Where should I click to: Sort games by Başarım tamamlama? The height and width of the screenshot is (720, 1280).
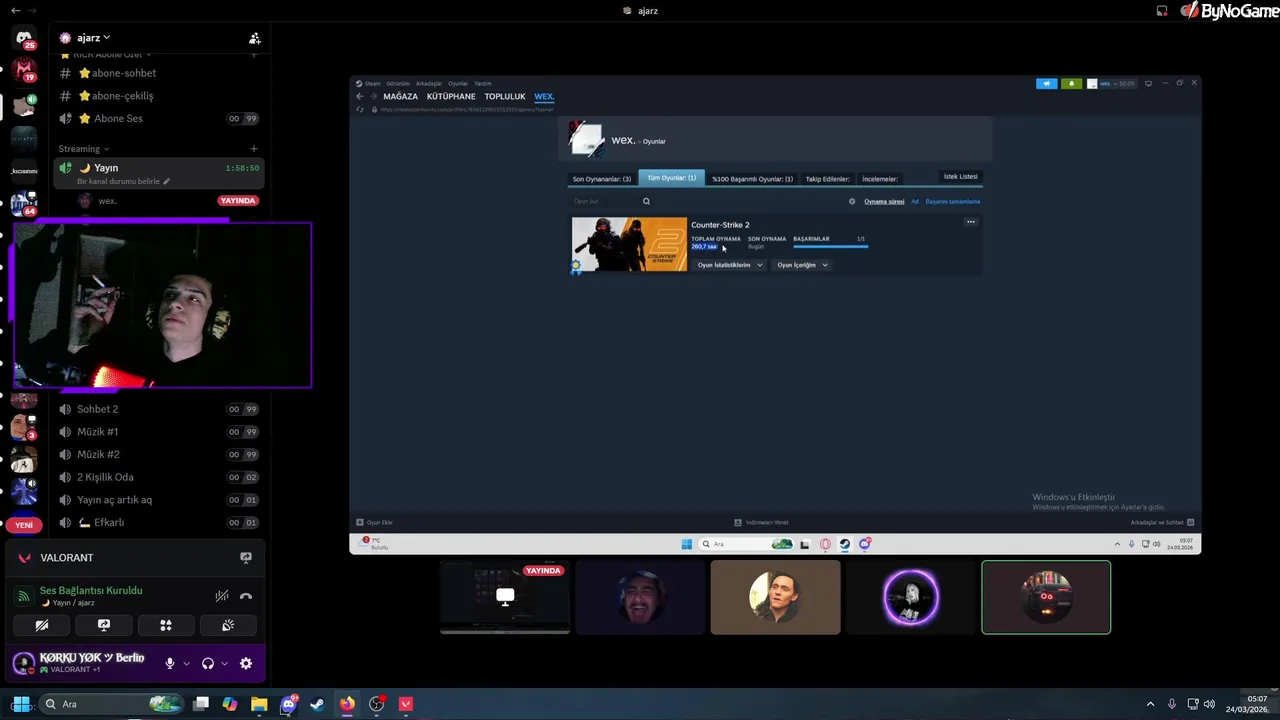(x=953, y=202)
